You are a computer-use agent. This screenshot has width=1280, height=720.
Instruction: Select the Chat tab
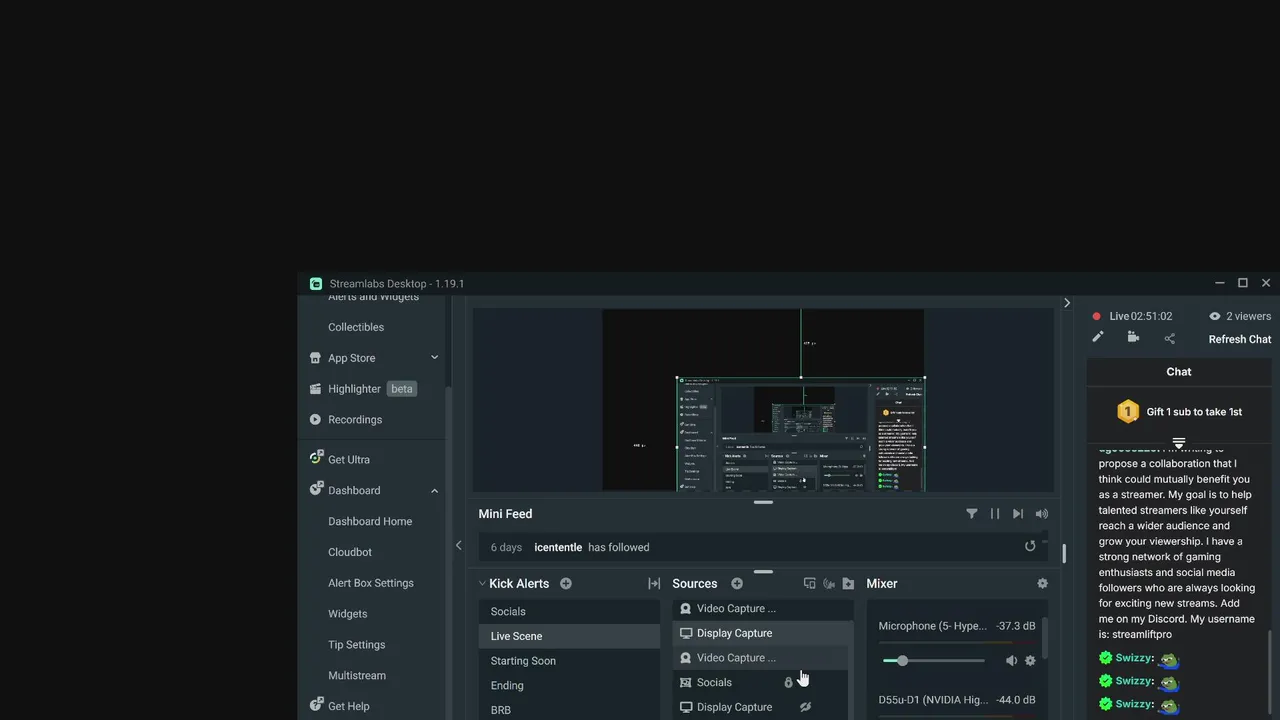(x=1179, y=371)
